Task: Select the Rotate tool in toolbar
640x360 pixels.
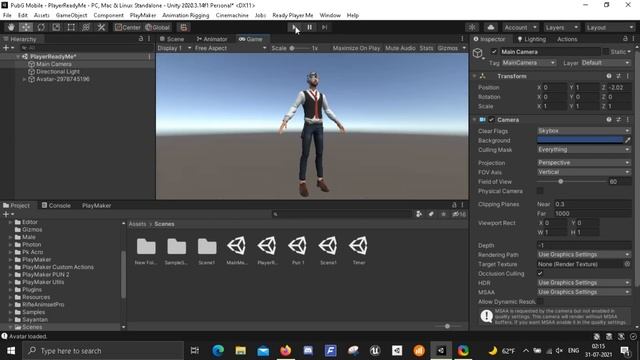Action: [x=41, y=27]
